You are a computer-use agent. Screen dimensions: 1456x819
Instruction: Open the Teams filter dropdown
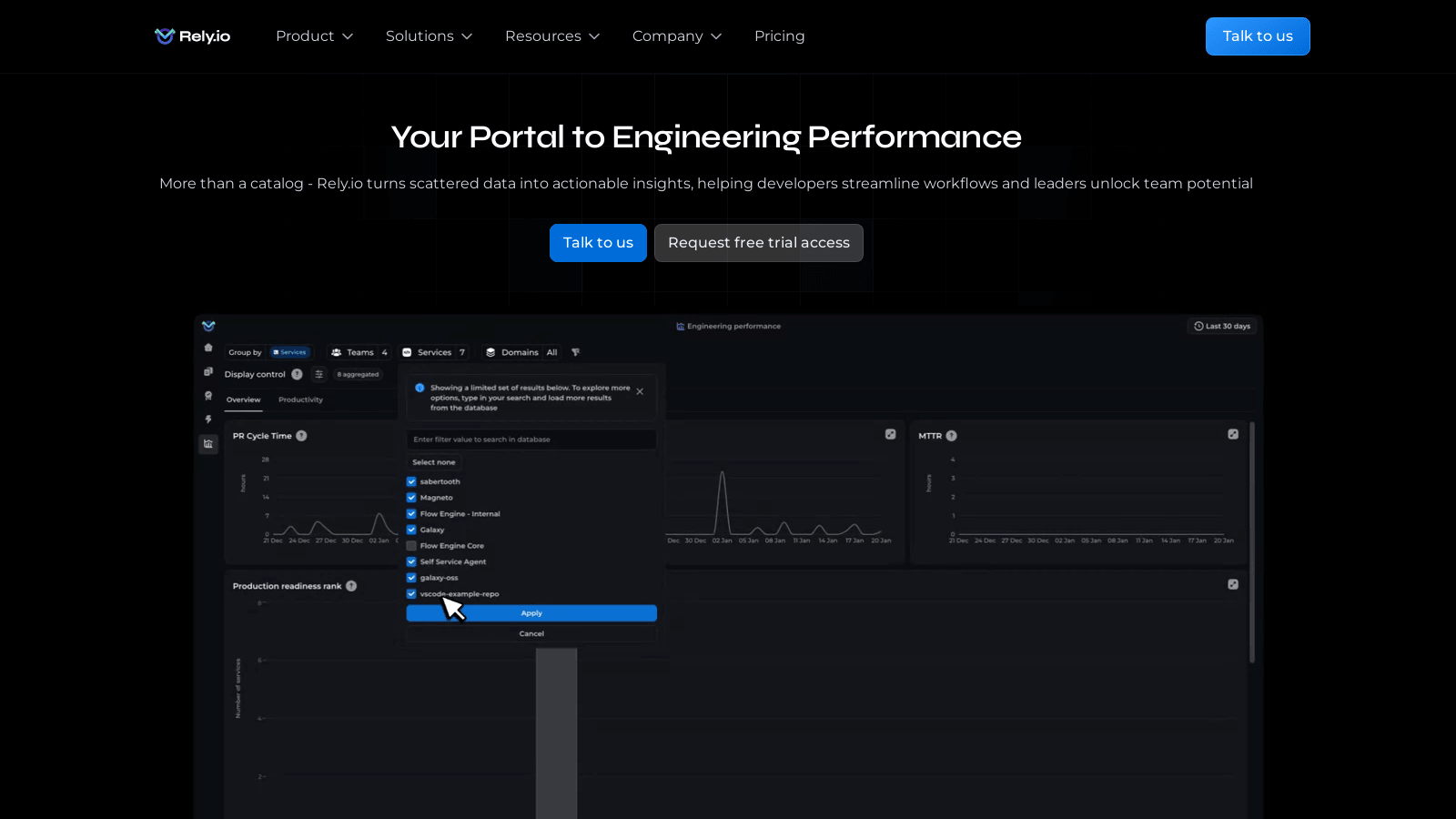(360, 352)
